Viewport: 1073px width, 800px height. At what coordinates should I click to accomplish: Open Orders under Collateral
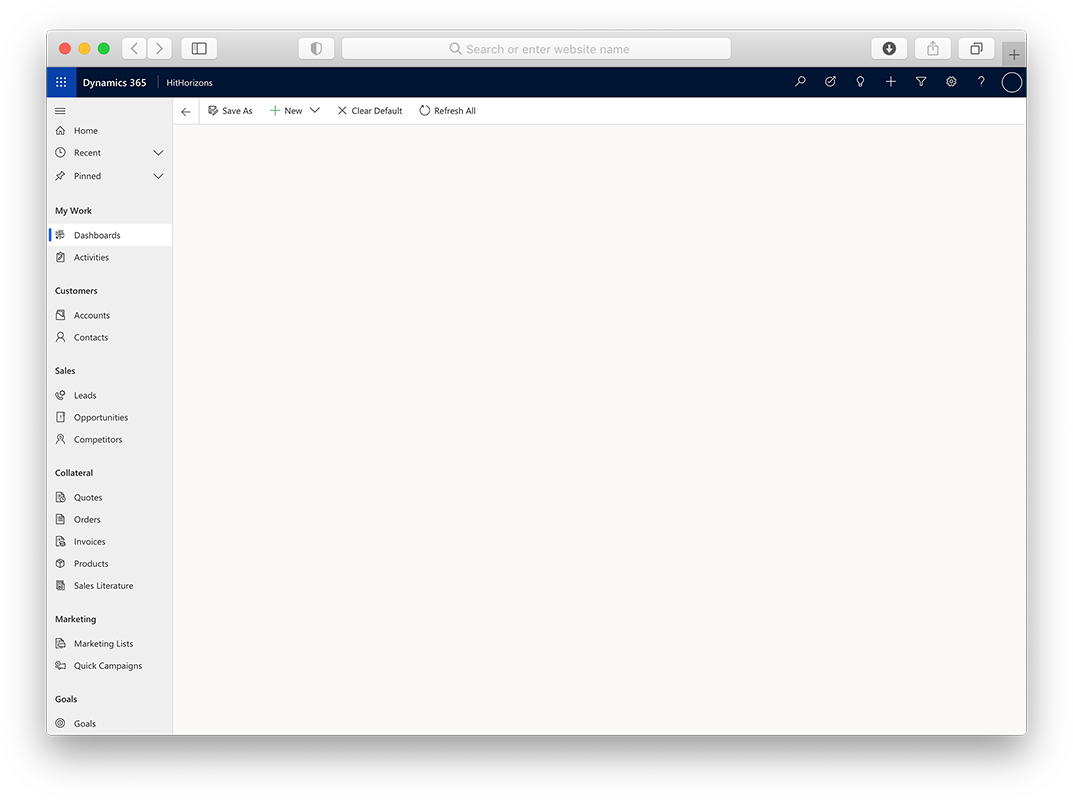[109, 519]
